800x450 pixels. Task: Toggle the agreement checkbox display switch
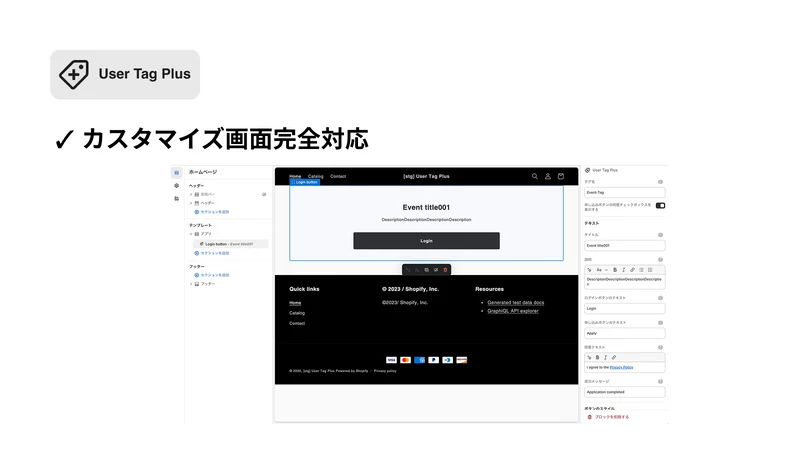click(x=660, y=206)
